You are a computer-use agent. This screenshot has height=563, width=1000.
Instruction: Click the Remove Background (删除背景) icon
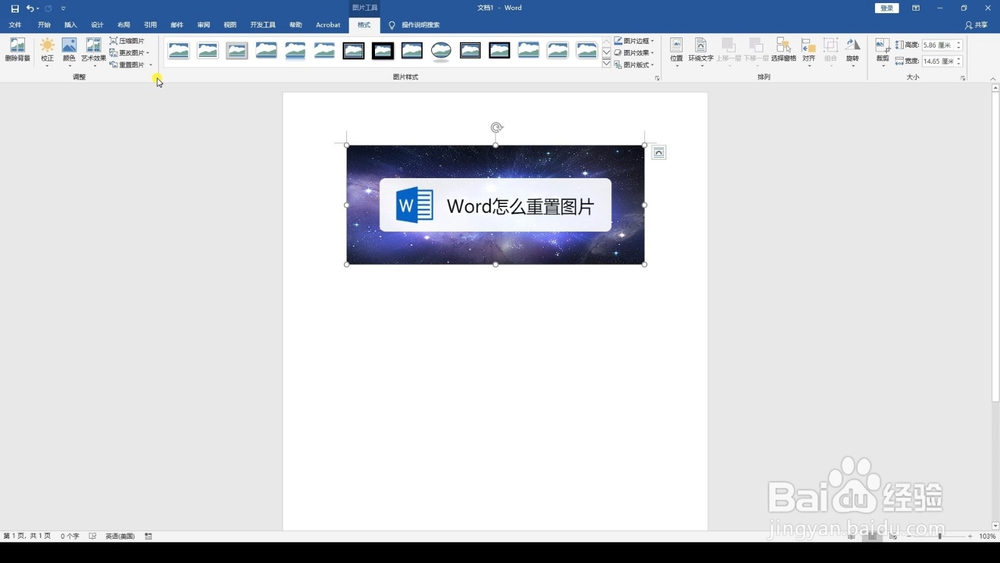click(x=17, y=50)
